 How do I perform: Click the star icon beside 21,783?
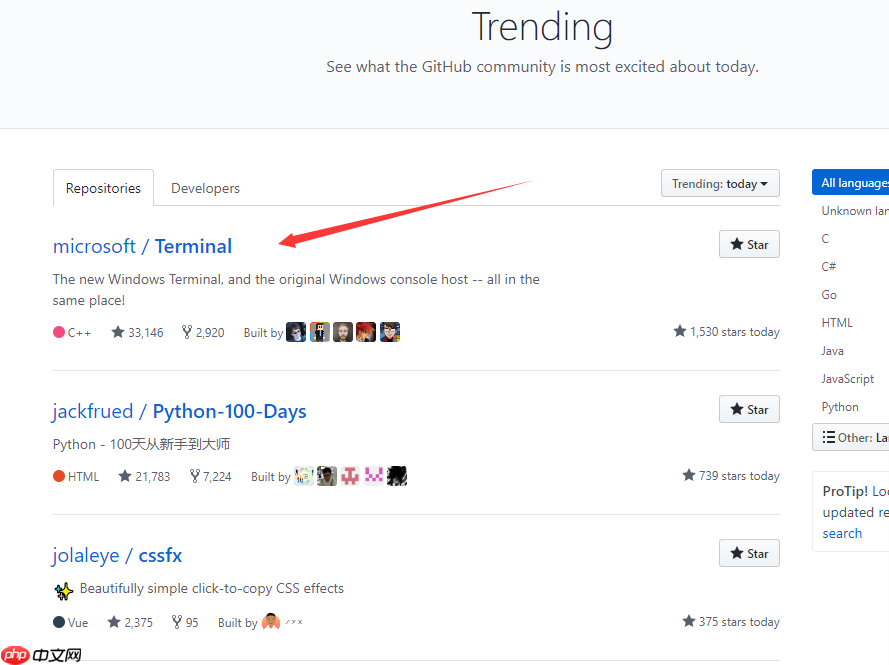click(x=125, y=476)
